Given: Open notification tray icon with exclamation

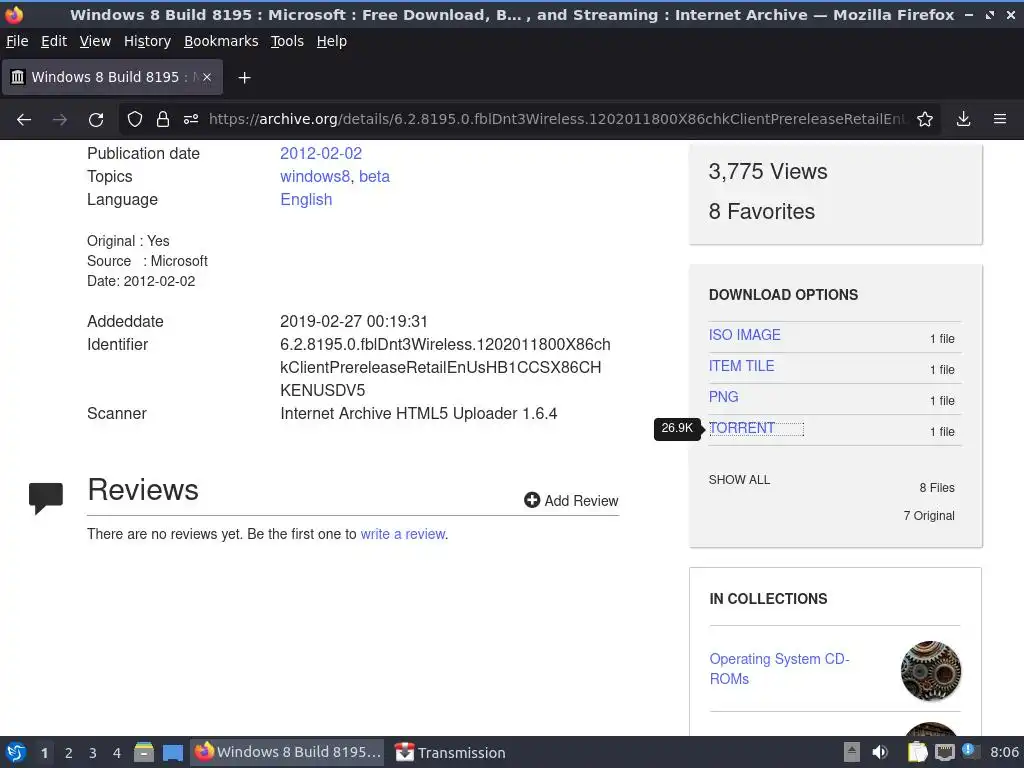Looking at the screenshot, I should point(970,751).
